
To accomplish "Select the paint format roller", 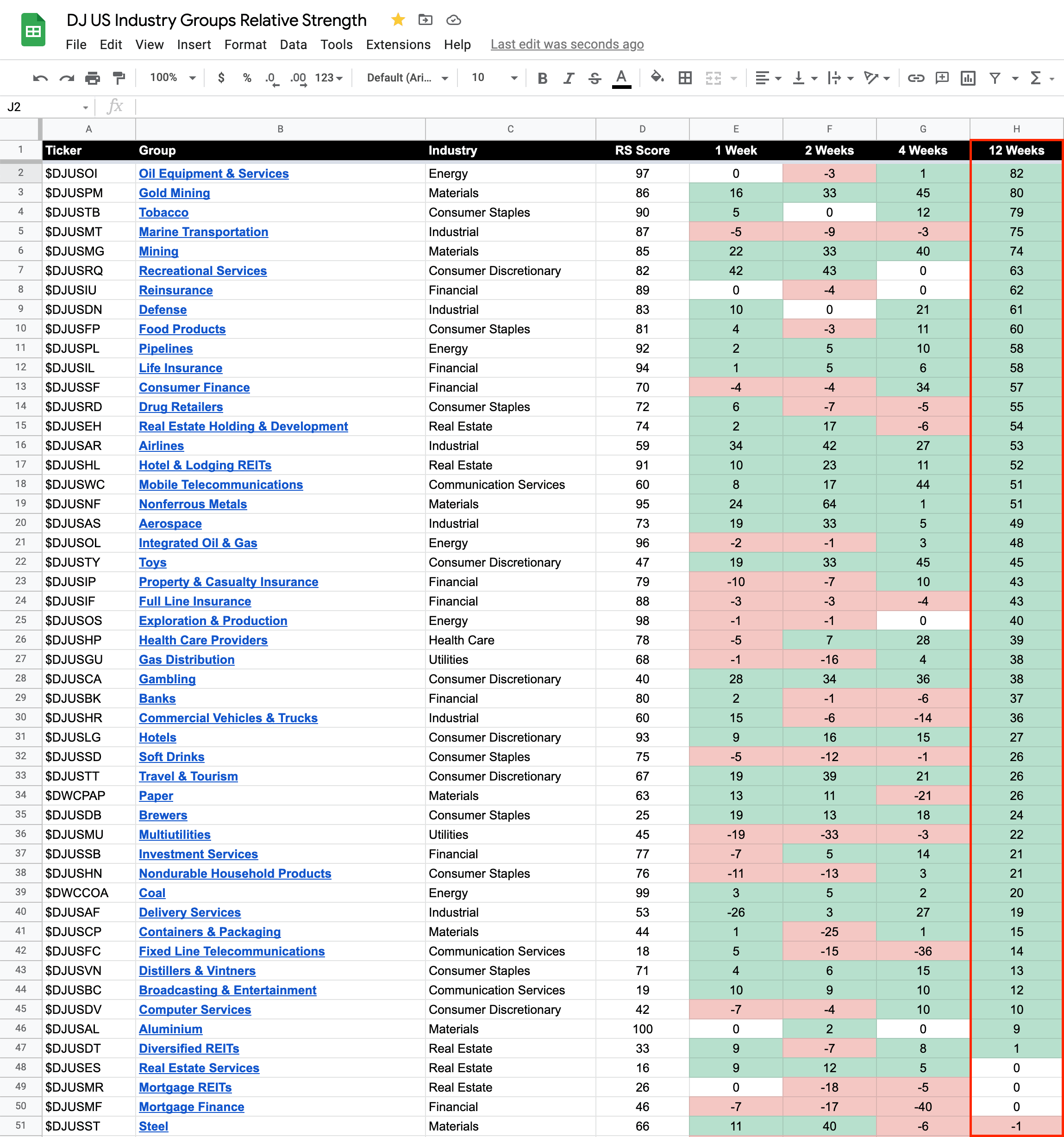I will click(119, 78).
